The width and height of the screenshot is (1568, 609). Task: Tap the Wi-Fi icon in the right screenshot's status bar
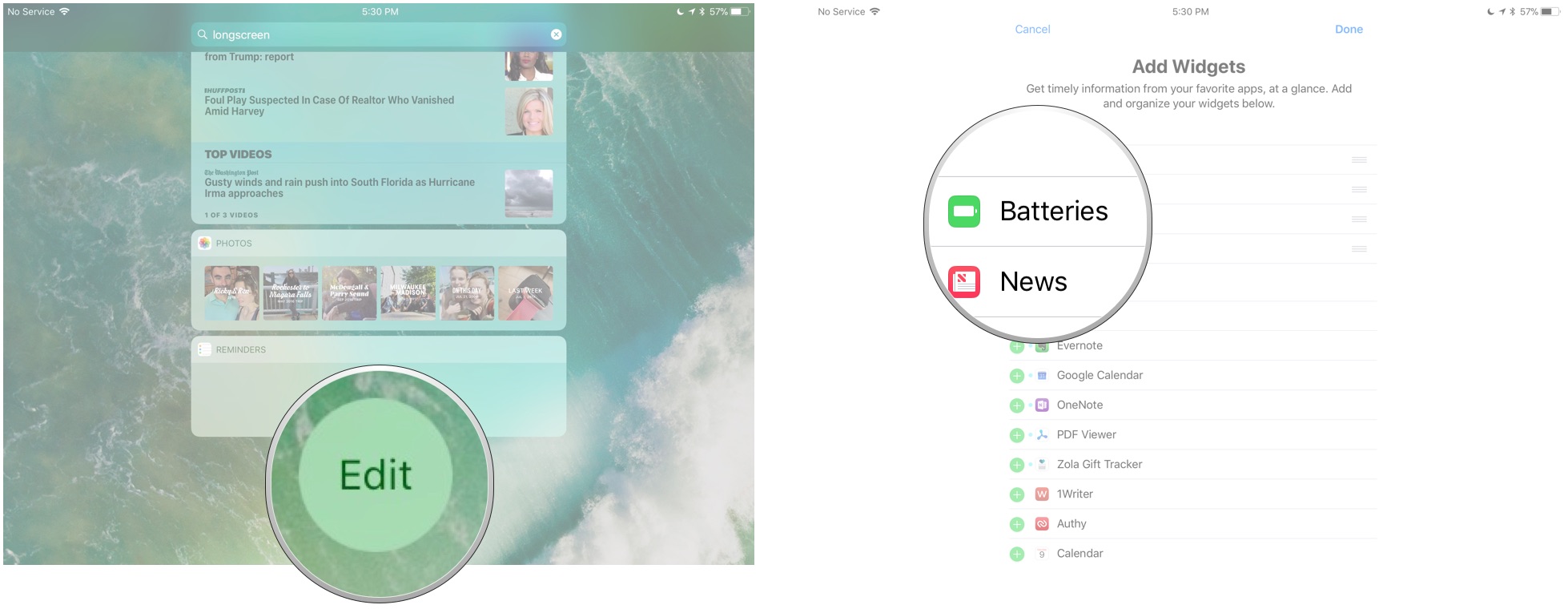click(x=874, y=11)
